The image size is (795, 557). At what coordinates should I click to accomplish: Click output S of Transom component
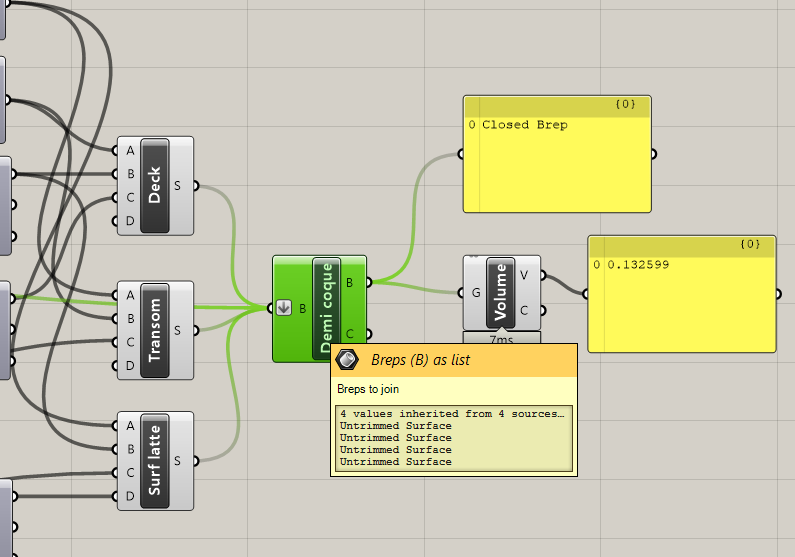[x=177, y=330]
